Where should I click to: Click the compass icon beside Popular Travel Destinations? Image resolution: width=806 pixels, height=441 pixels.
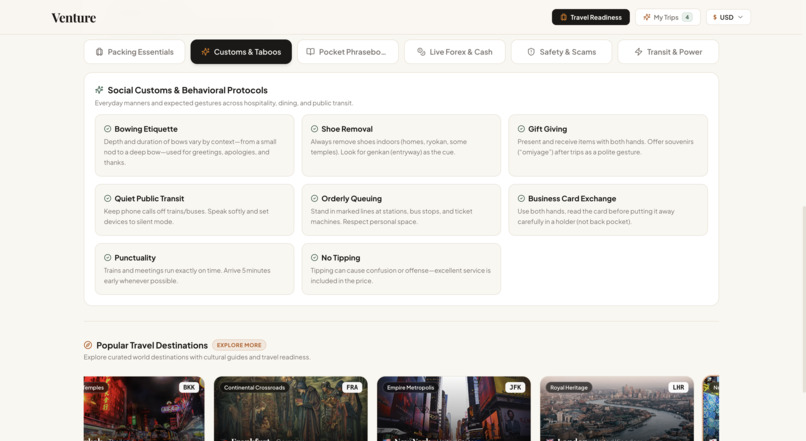pos(88,345)
